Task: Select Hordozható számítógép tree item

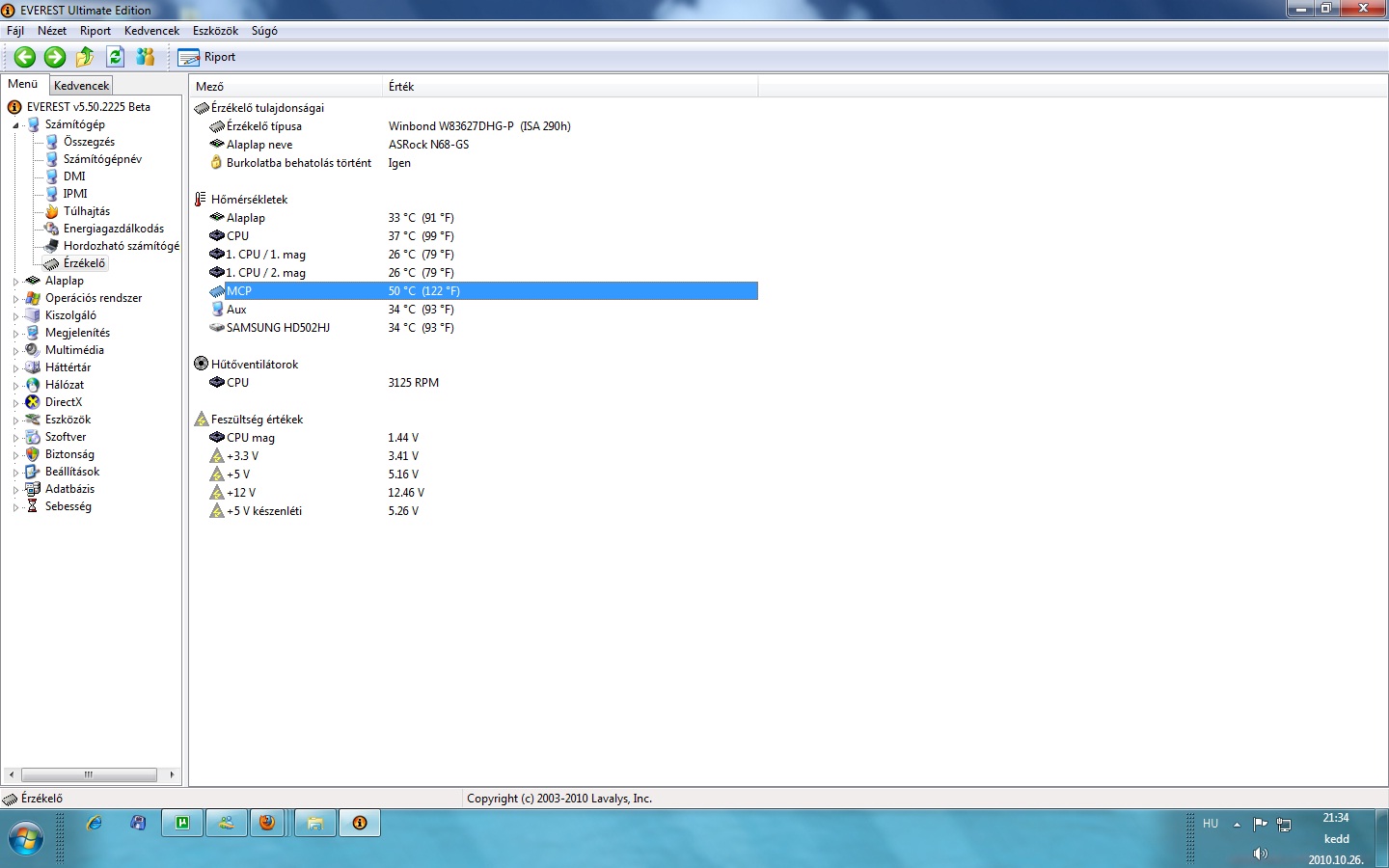Action: coord(122,246)
